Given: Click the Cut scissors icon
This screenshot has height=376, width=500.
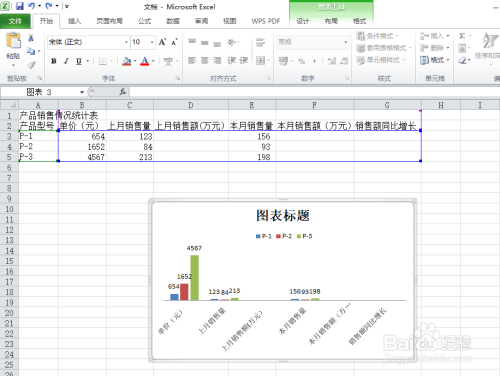Looking at the screenshot, I should 31,38.
